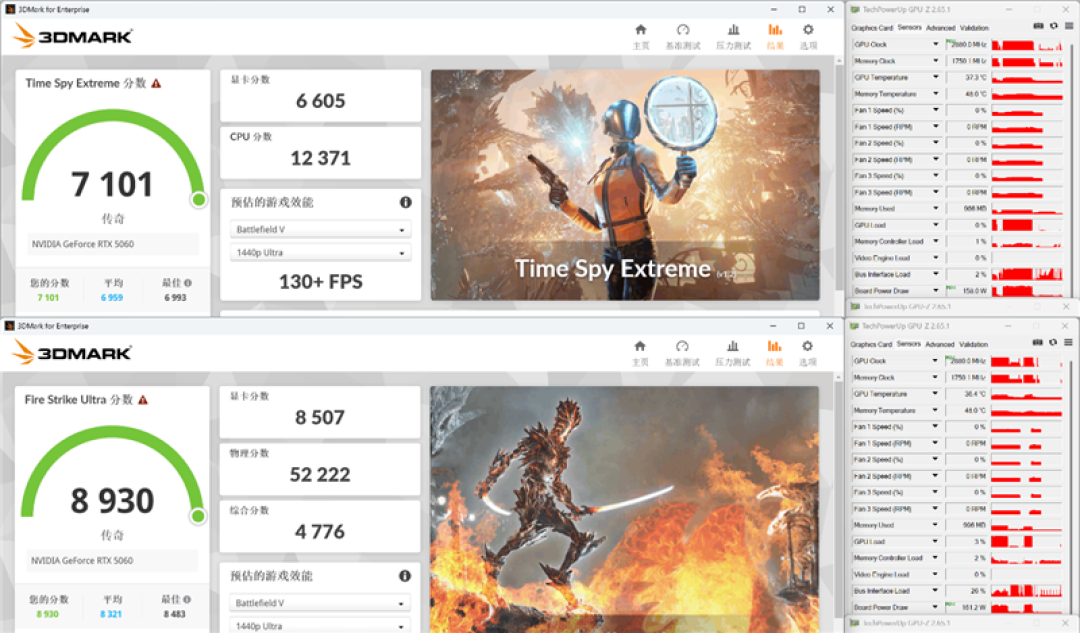Switch to Validation tab in GPU-Z showing 37.3 °C
Screen dimensions: 1080x633
pos(974,28)
